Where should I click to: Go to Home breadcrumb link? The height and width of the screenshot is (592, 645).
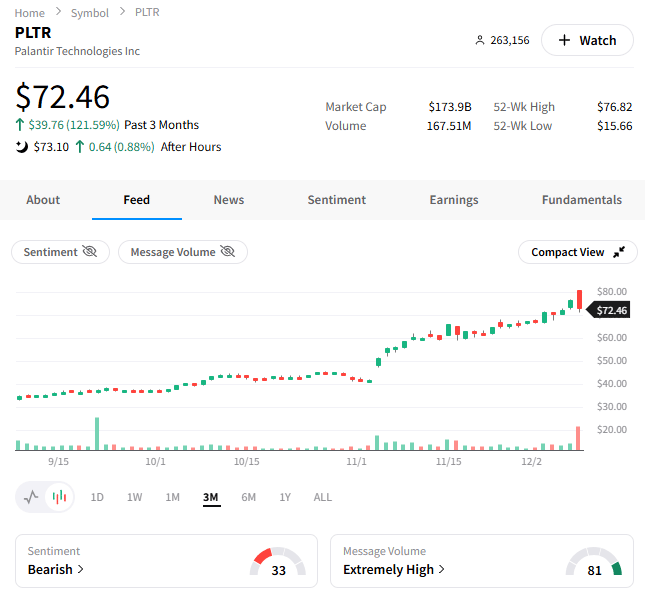tap(30, 13)
